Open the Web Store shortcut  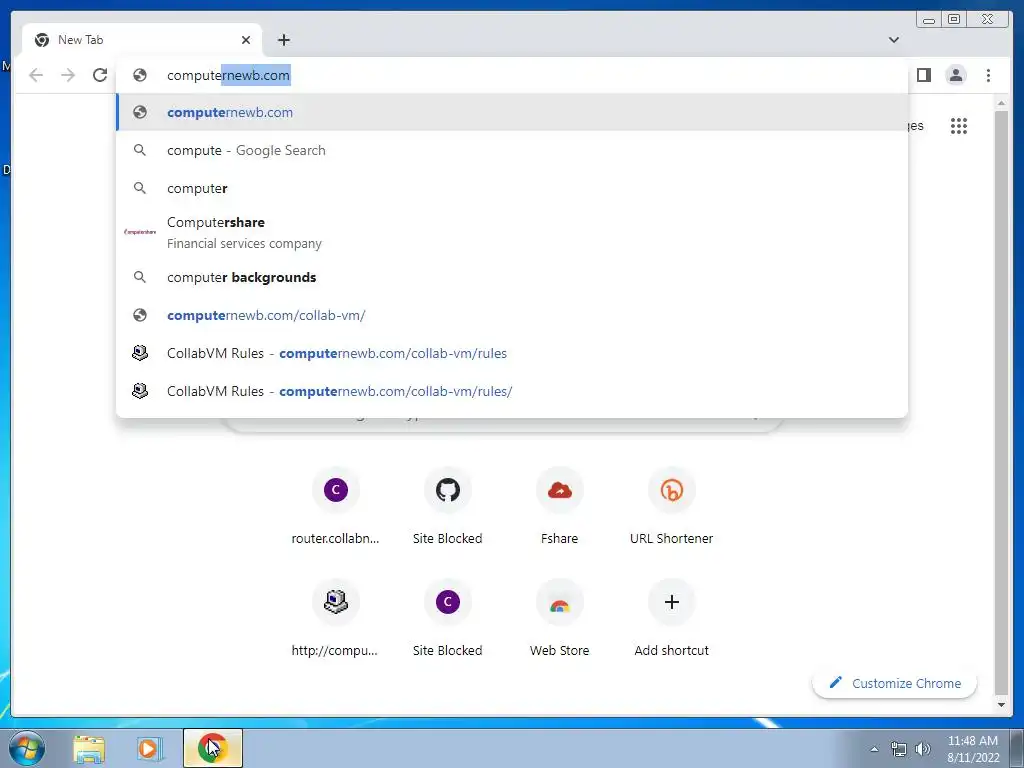tap(560, 618)
